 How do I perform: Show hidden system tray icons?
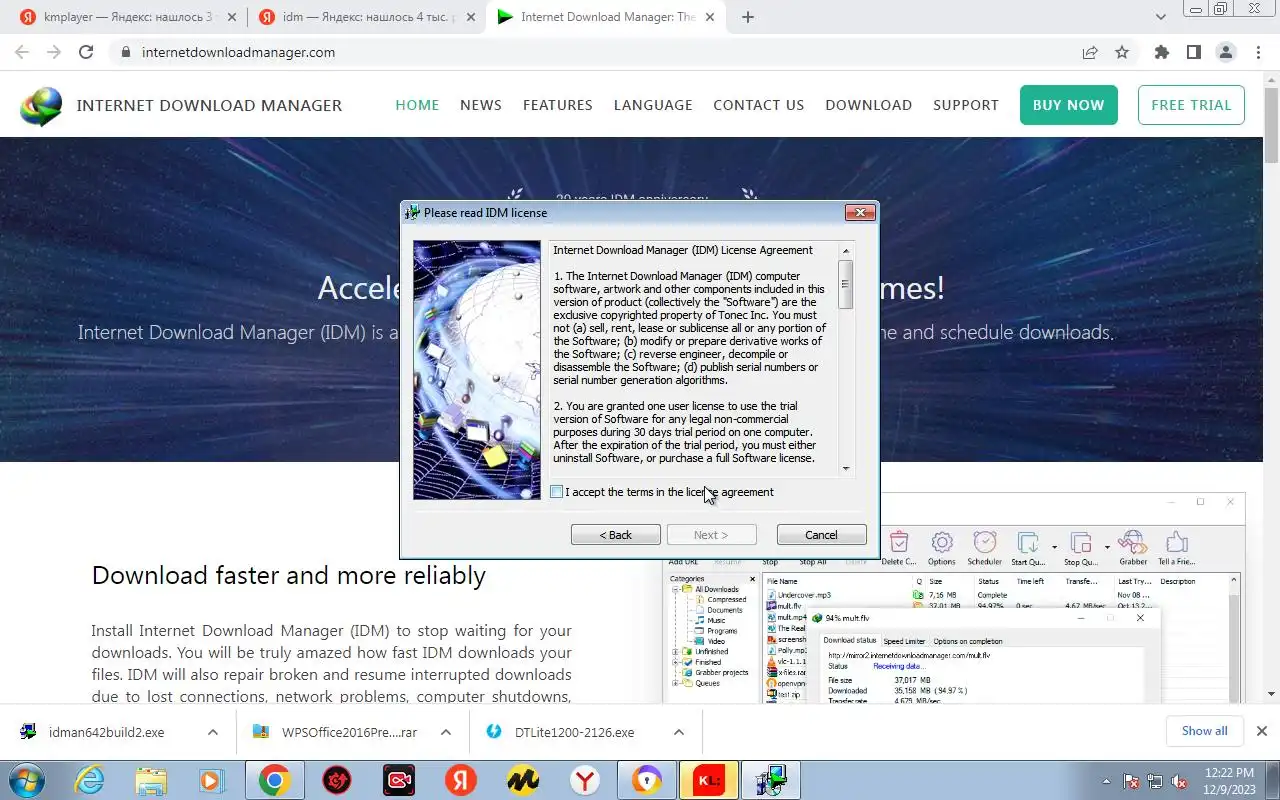click(x=1106, y=781)
